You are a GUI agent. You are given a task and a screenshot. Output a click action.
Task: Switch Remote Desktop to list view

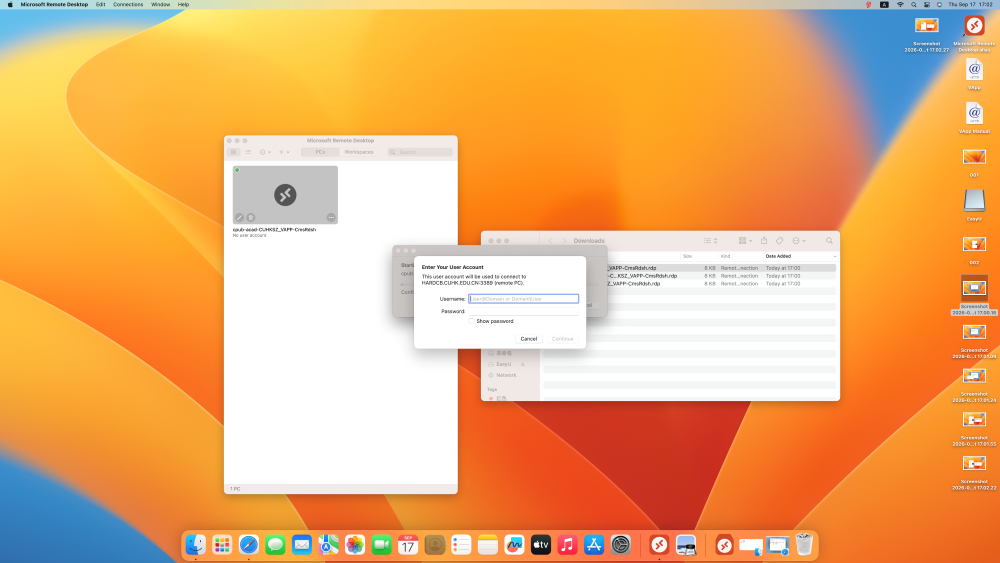coord(247,152)
